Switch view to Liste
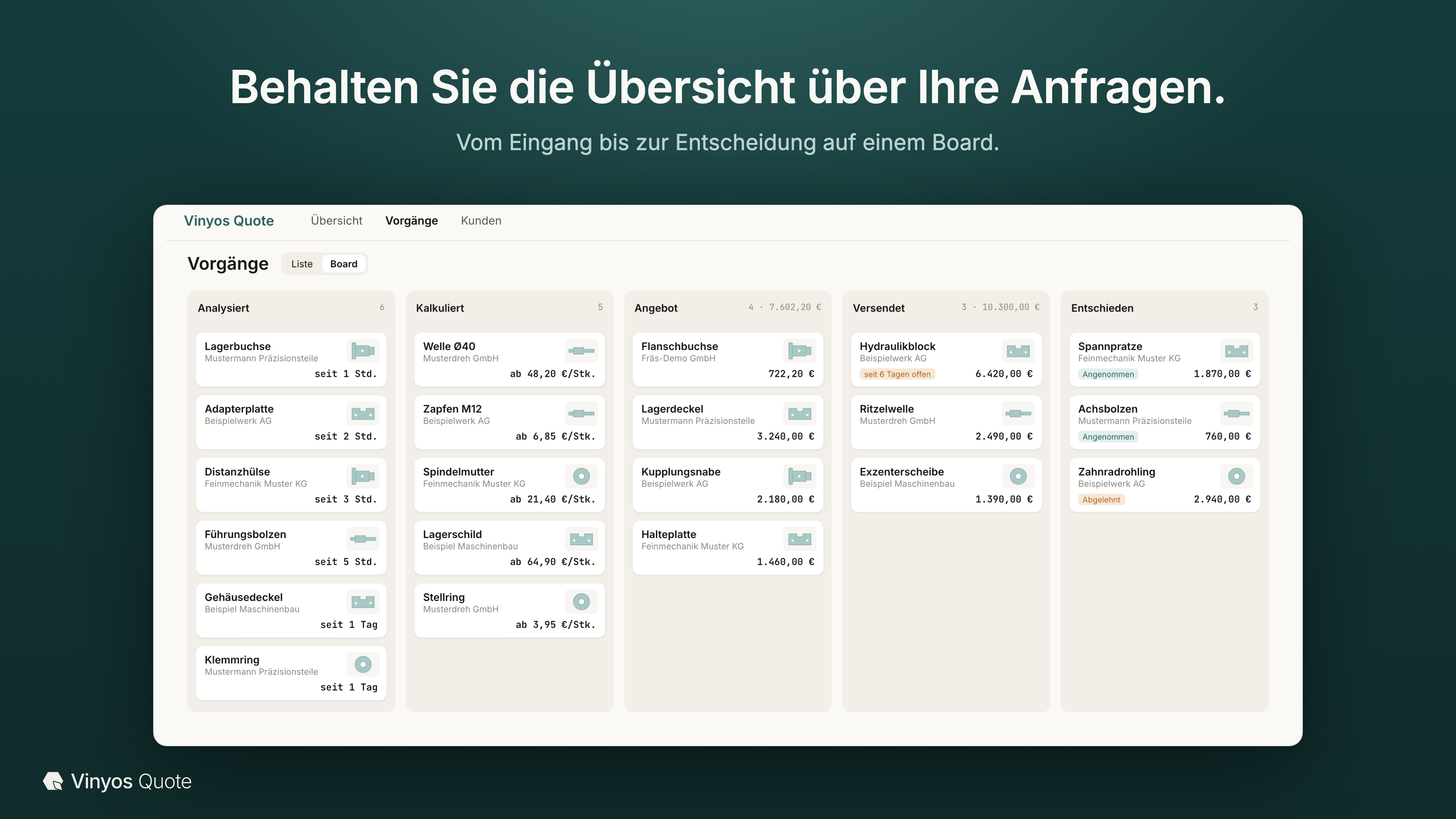 [302, 264]
